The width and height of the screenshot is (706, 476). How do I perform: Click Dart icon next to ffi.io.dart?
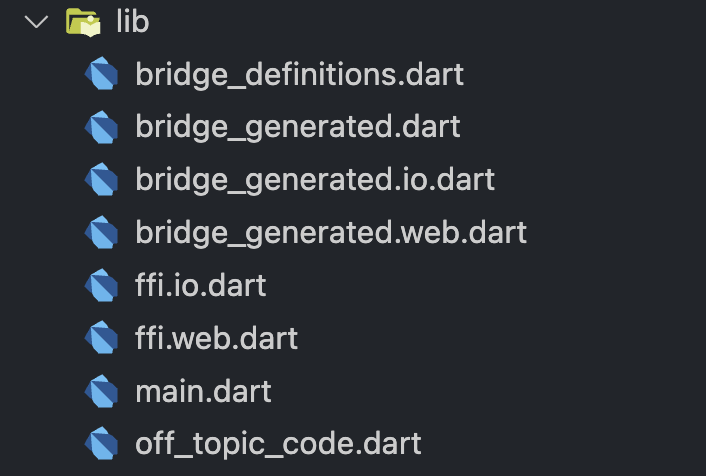click(102, 285)
